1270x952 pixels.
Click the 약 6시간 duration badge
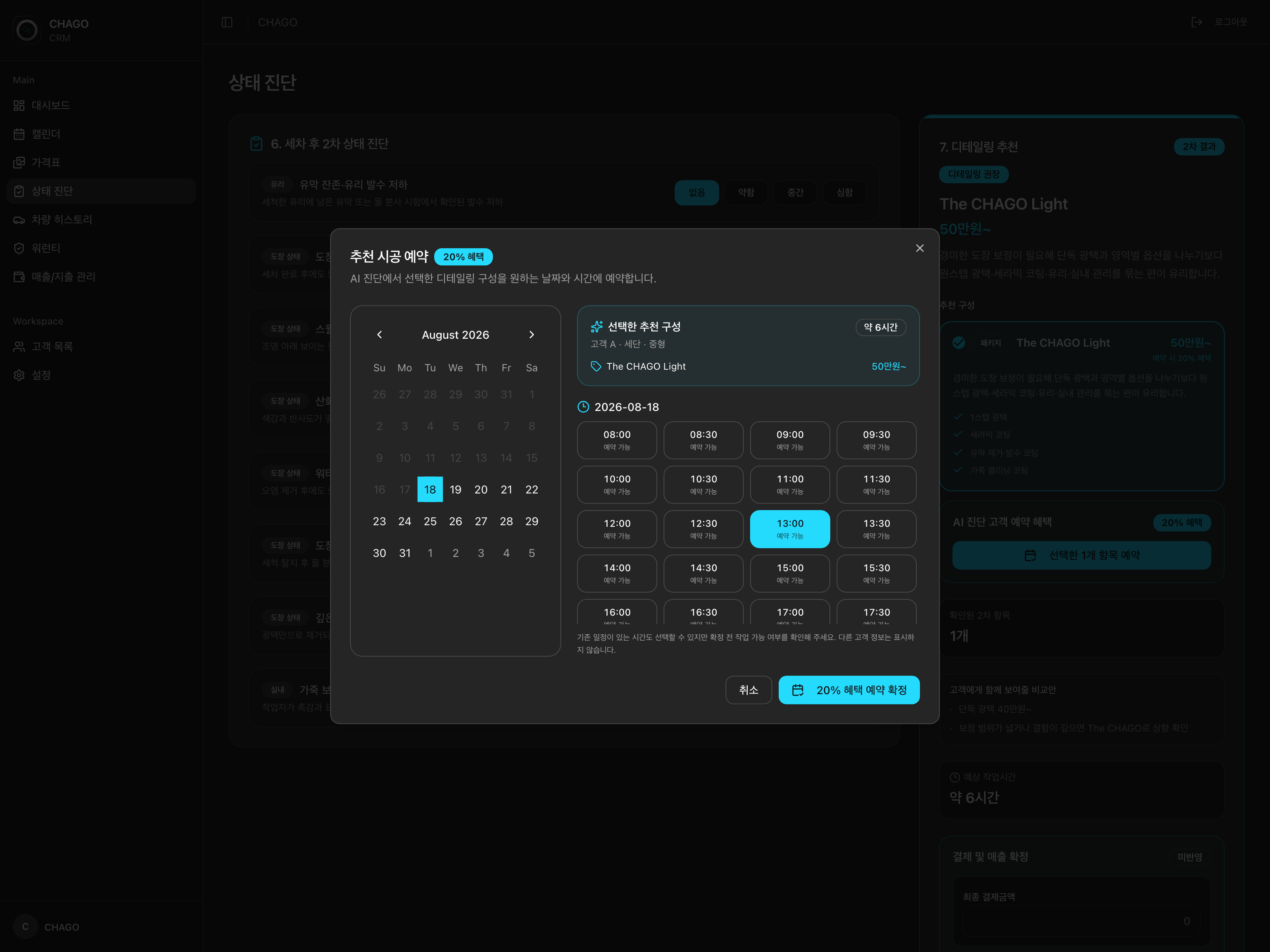pyautogui.click(x=881, y=327)
